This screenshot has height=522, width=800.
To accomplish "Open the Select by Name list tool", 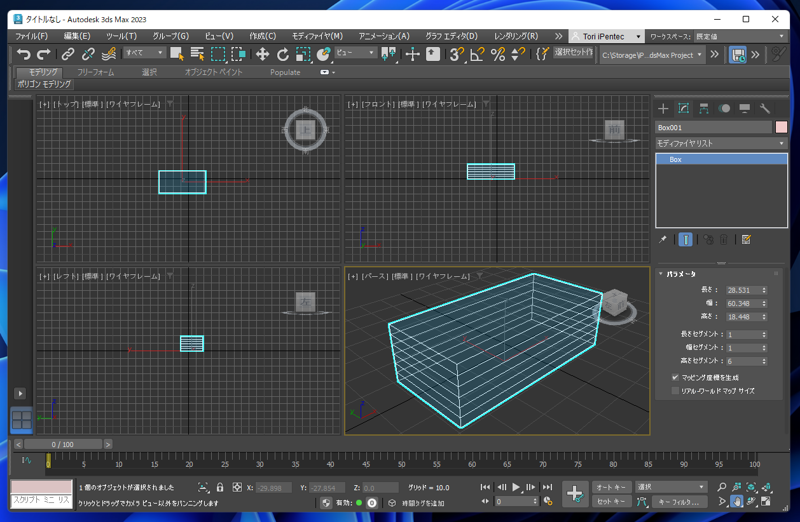I will point(197,54).
